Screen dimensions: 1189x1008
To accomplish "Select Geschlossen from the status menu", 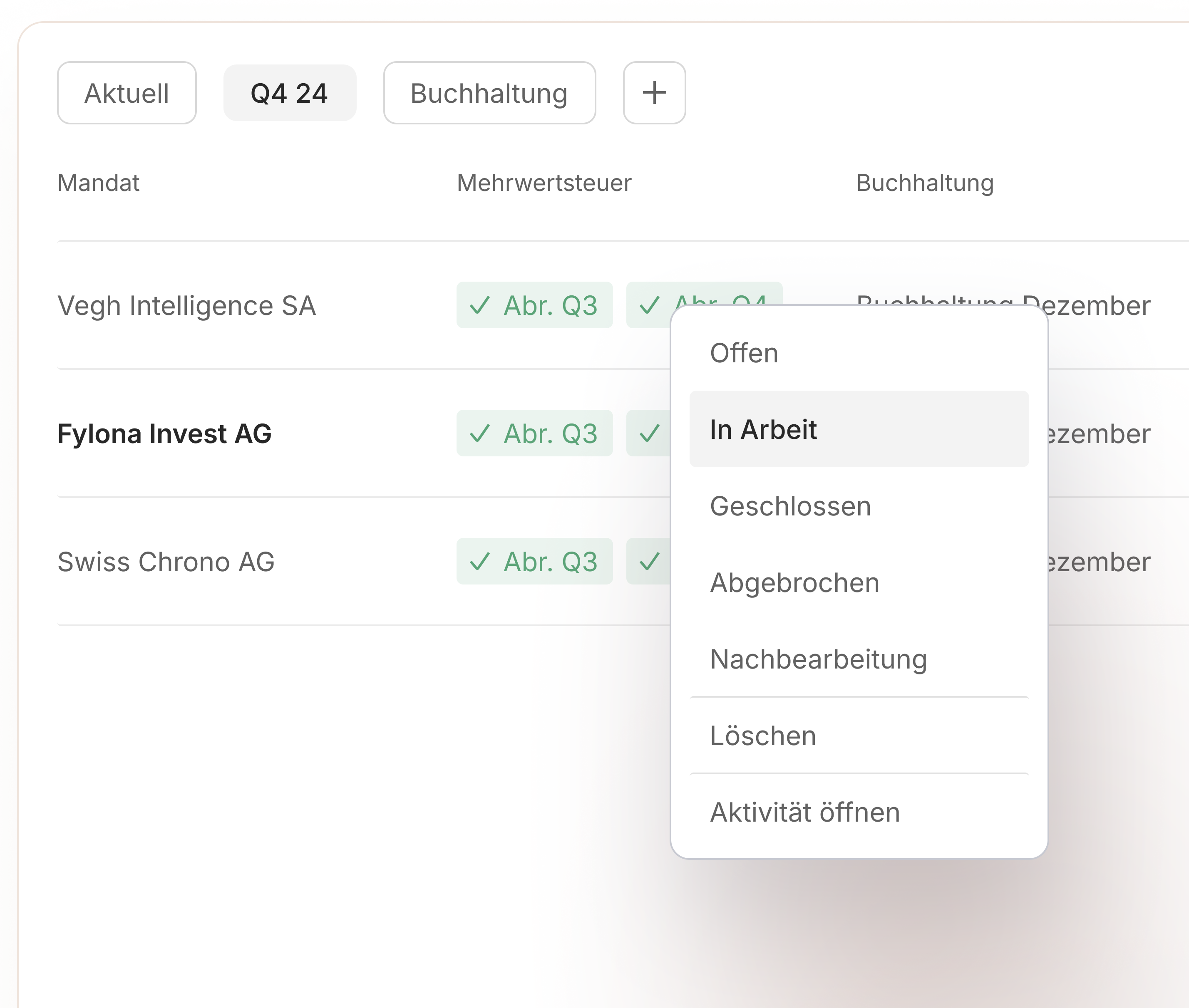I will tap(790, 506).
